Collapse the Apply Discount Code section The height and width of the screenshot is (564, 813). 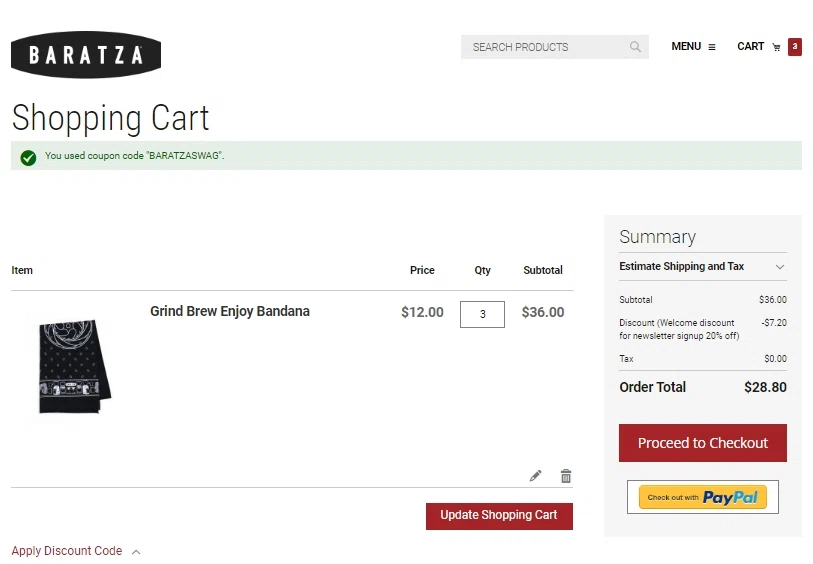pos(76,551)
